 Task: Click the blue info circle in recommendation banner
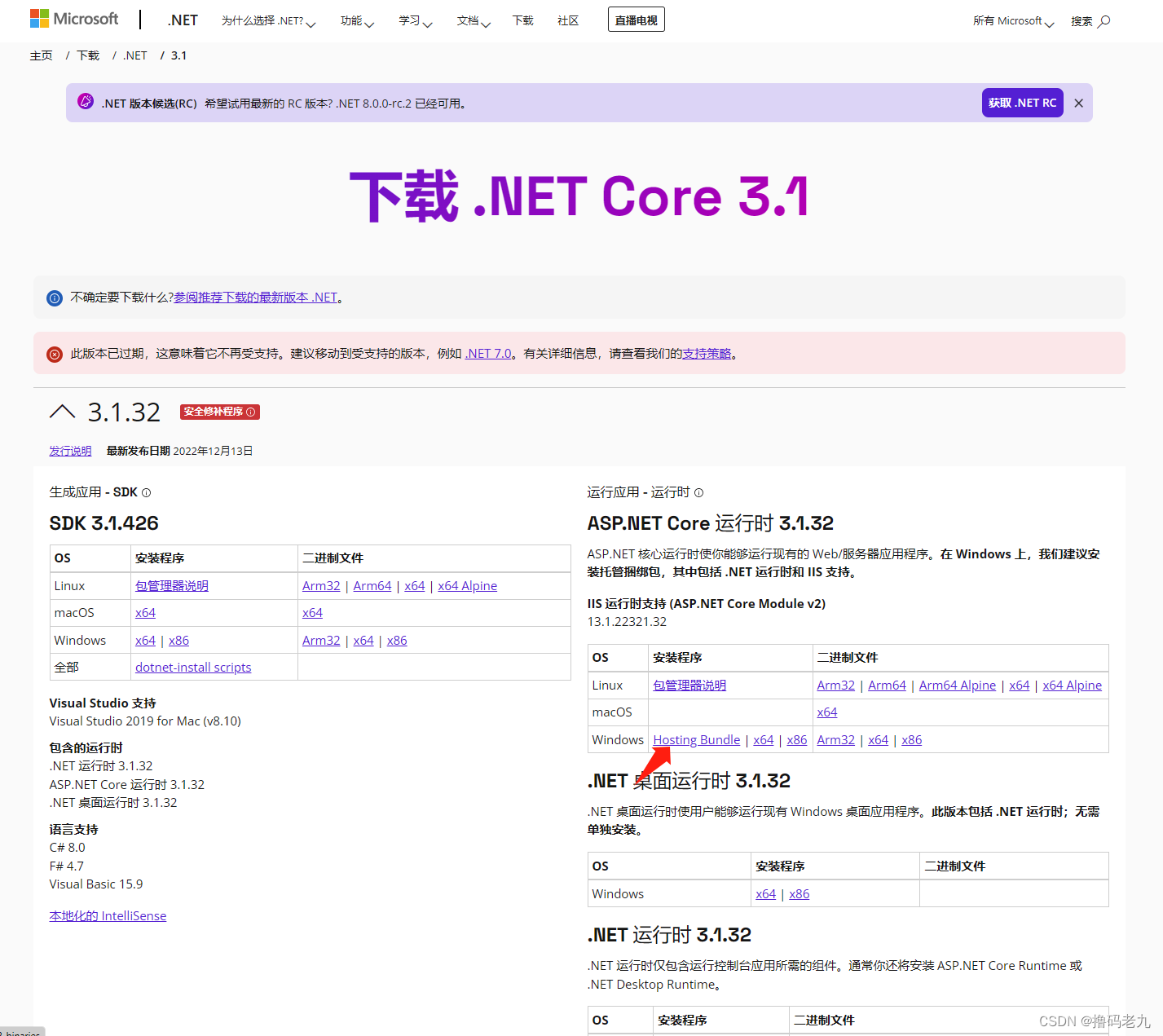55,297
